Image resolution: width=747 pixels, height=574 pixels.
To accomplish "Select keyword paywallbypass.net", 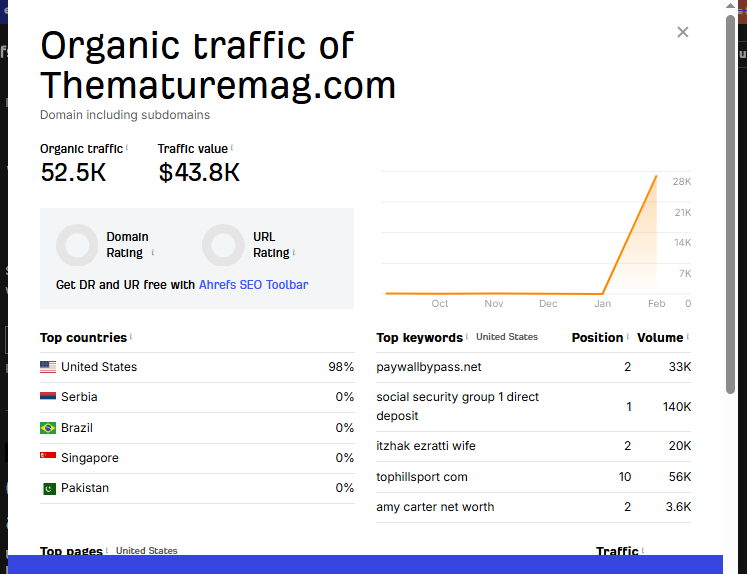I will 429,367.
